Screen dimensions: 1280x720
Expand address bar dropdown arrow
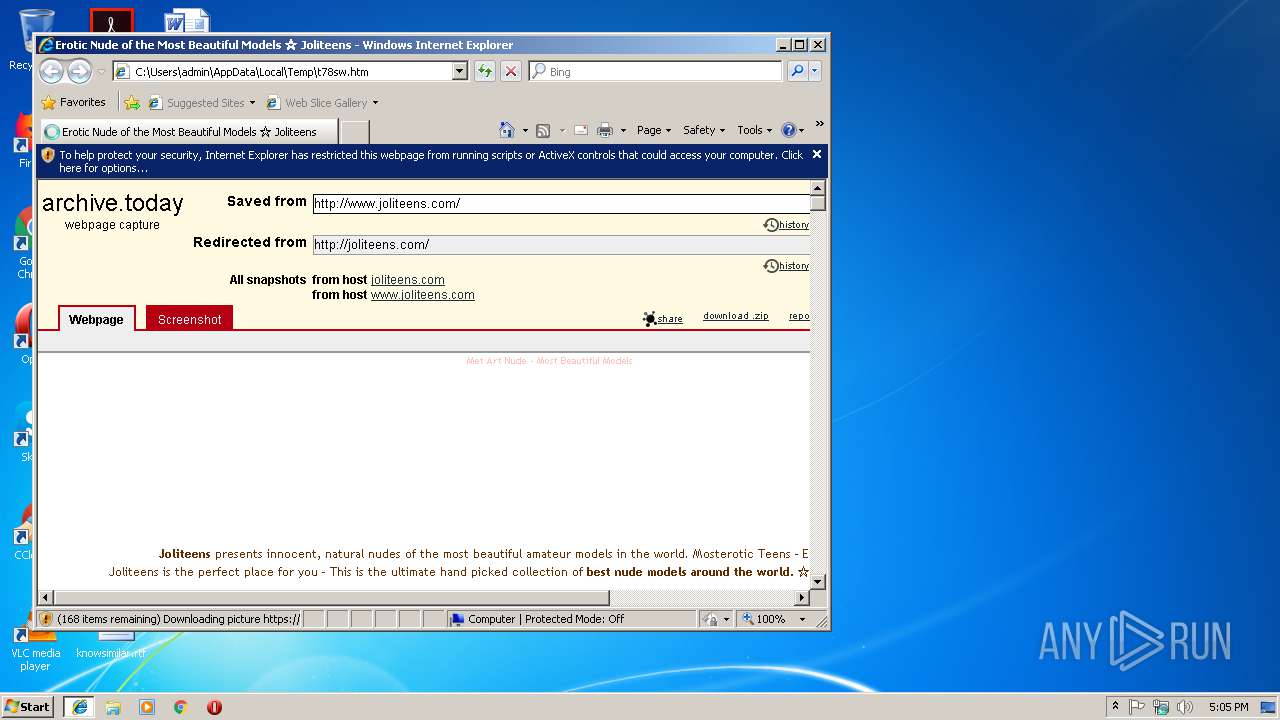click(x=460, y=71)
